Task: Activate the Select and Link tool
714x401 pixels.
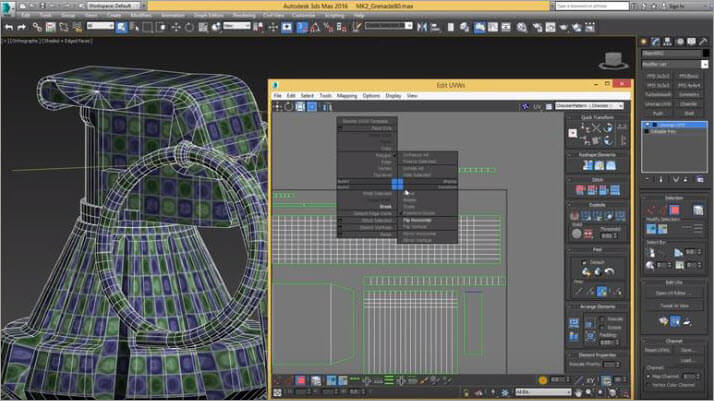Action: (x=37, y=27)
